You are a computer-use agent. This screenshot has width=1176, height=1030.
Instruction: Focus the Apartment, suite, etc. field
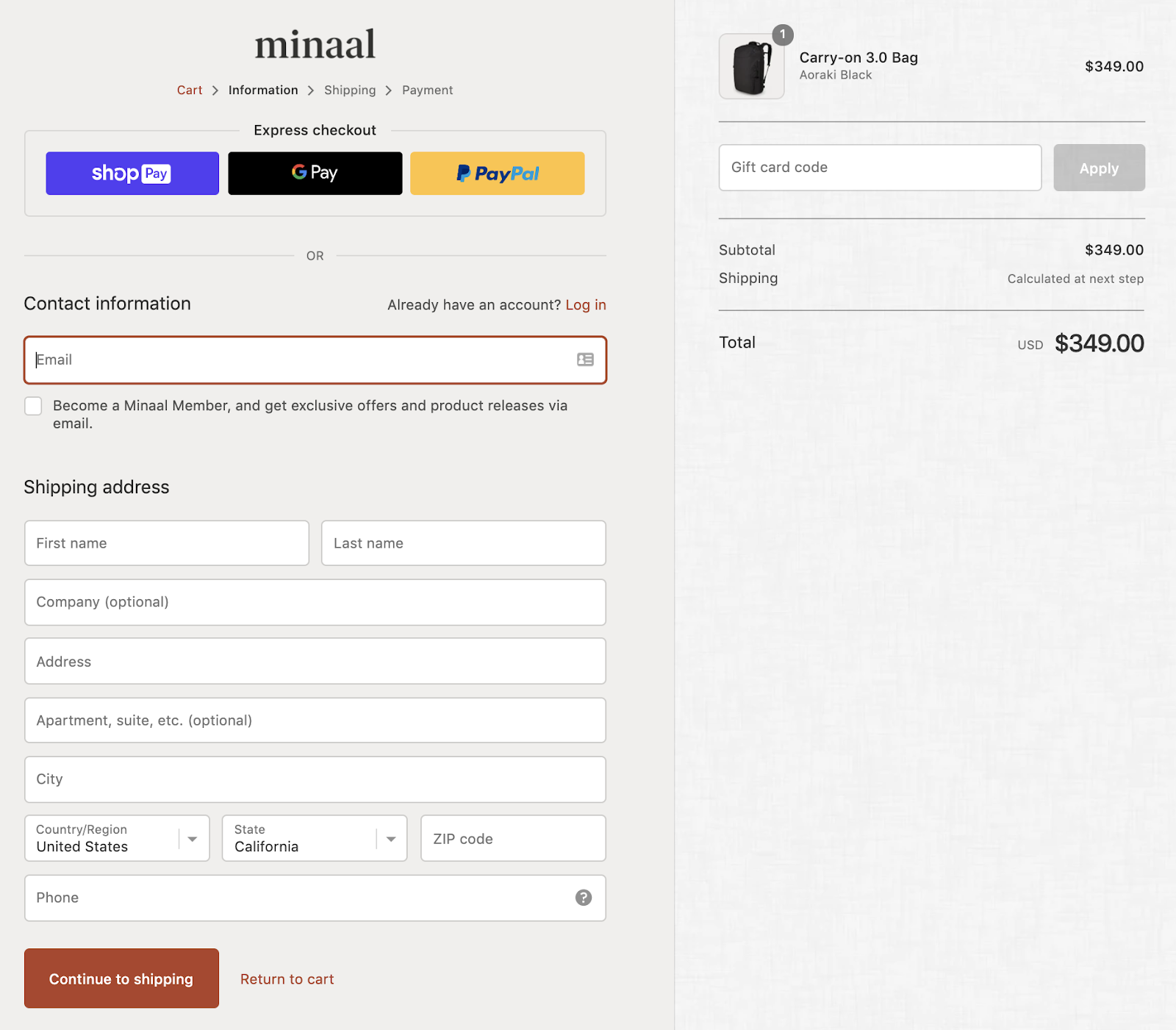tap(315, 720)
